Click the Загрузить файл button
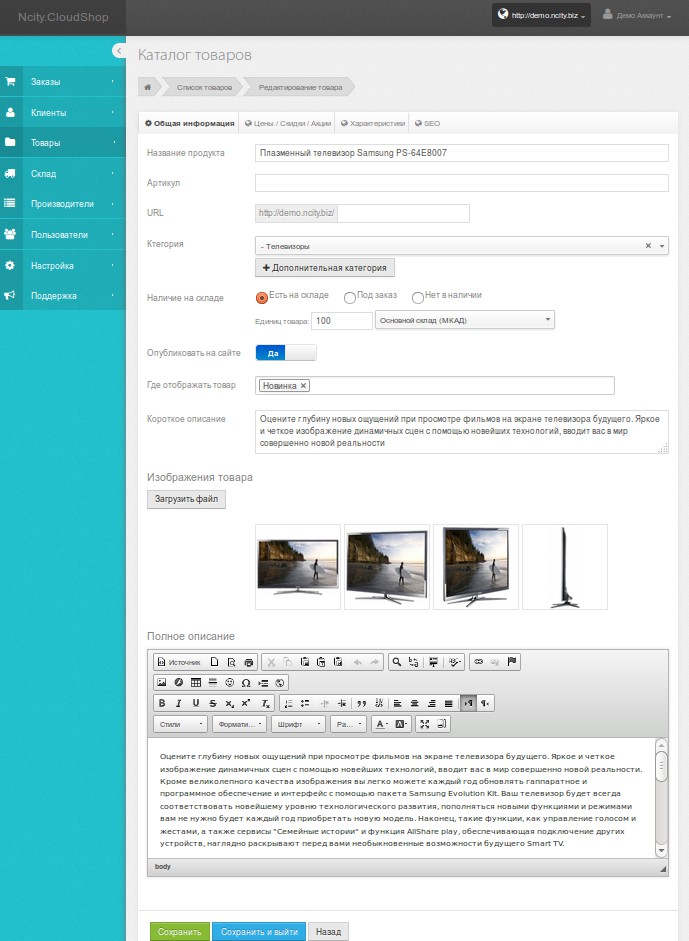The height and width of the screenshot is (941, 689). 186,499
